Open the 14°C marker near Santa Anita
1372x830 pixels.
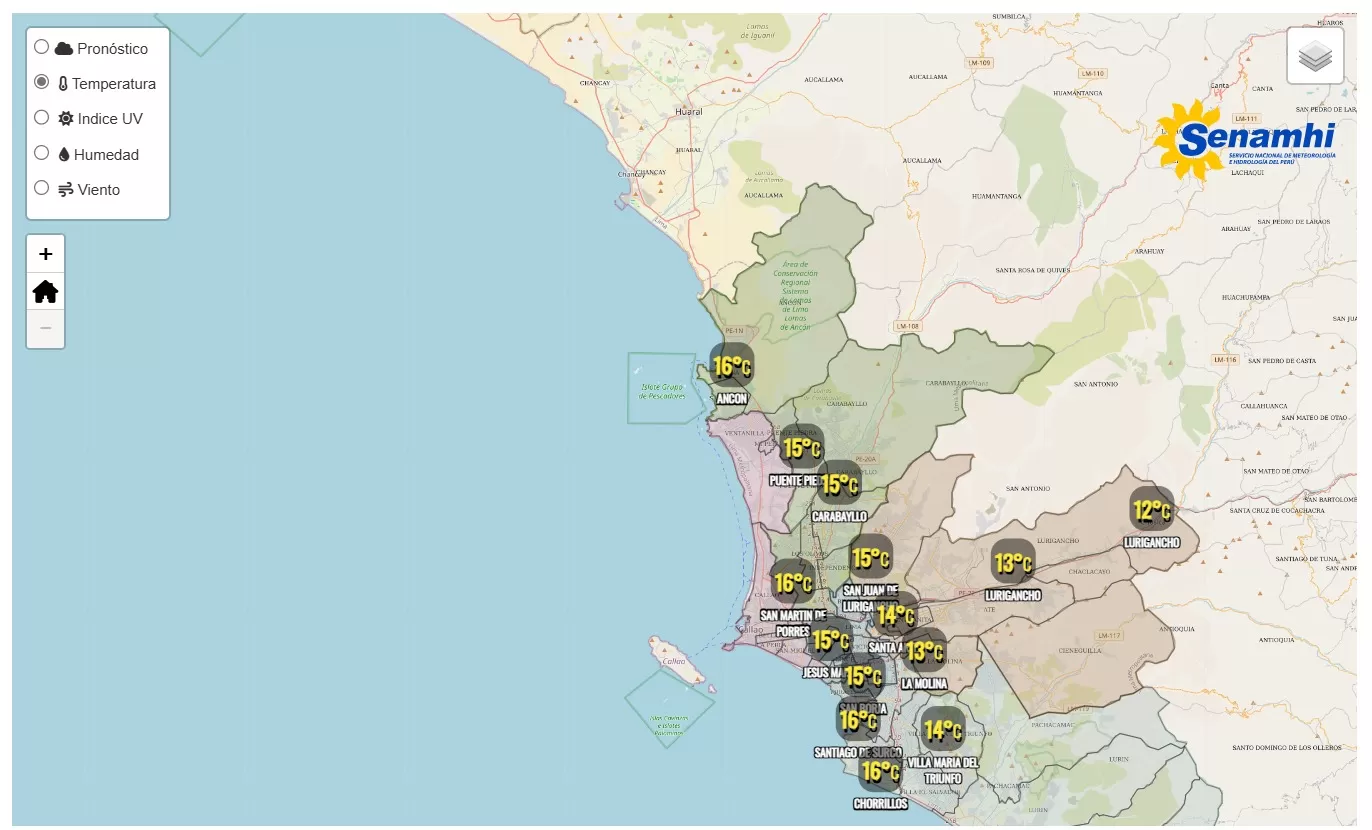pyautogui.click(x=896, y=615)
